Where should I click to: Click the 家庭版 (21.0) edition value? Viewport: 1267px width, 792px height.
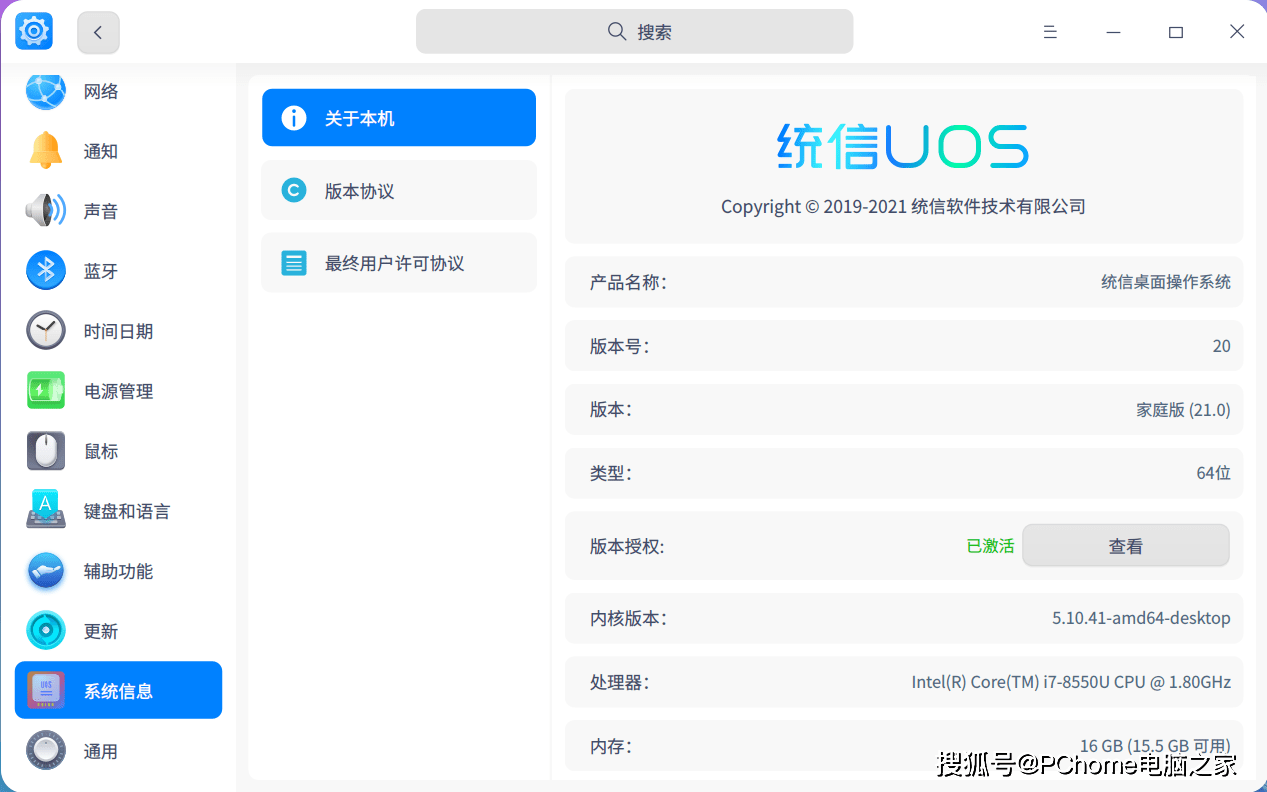pos(1183,410)
